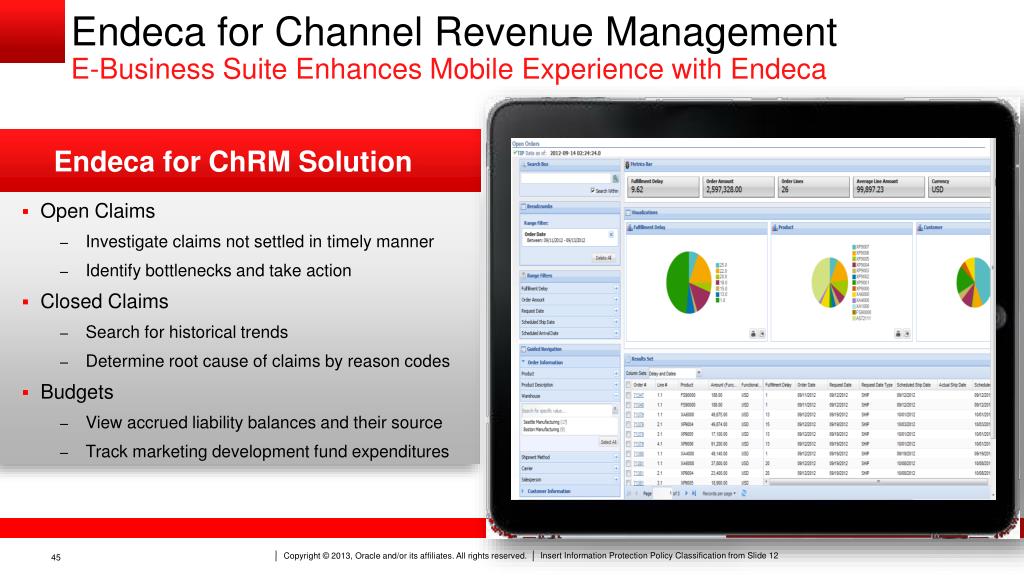Tick the checkbox on the sixth results row
1024x576 pixels.
click(629, 444)
